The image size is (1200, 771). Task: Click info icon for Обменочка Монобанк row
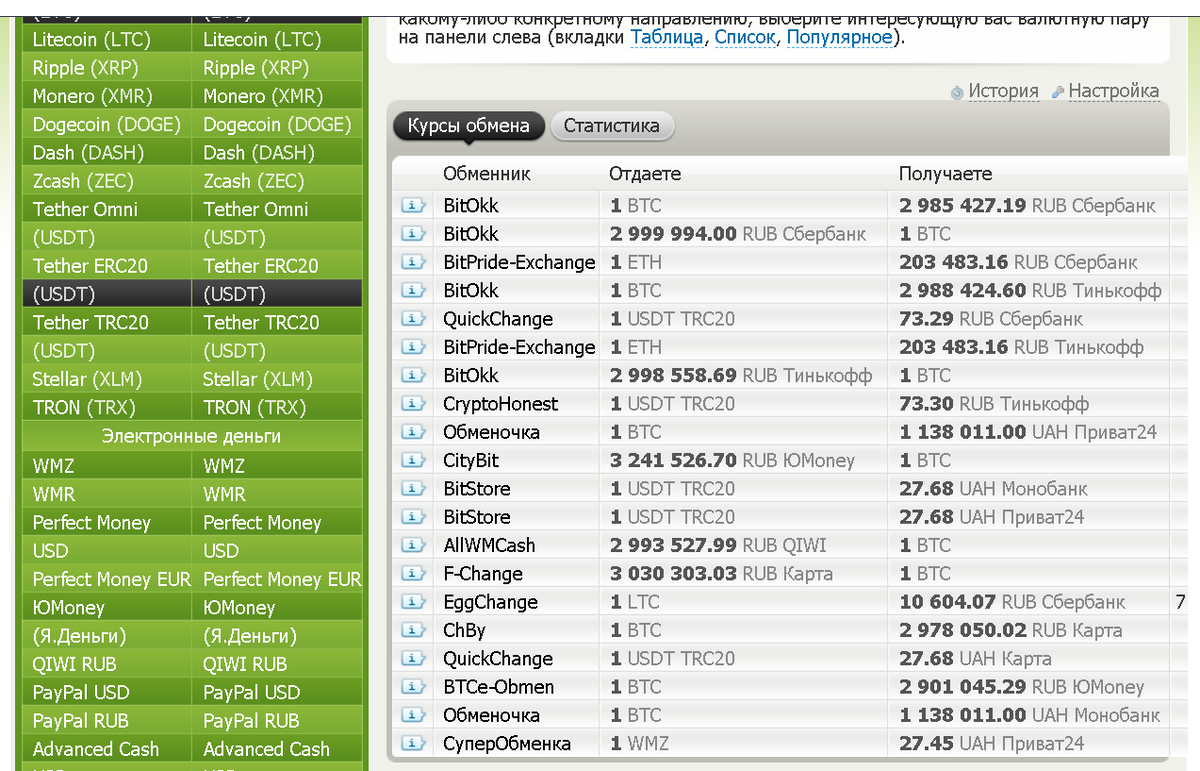point(413,715)
